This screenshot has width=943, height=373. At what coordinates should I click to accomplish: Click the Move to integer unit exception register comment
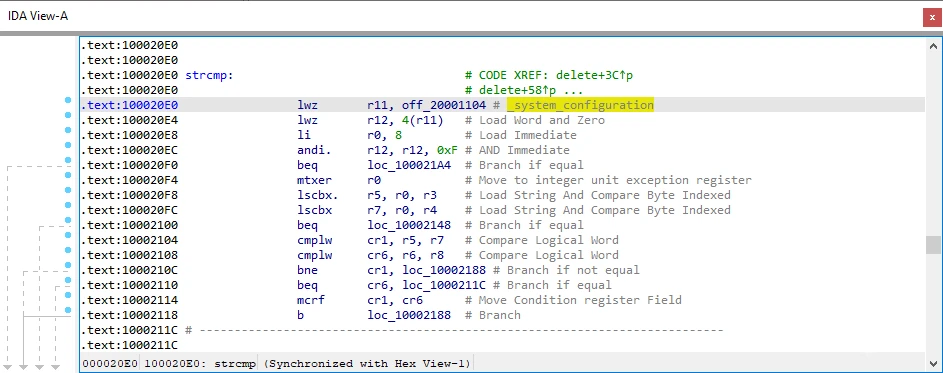click(x=608, y=180)
